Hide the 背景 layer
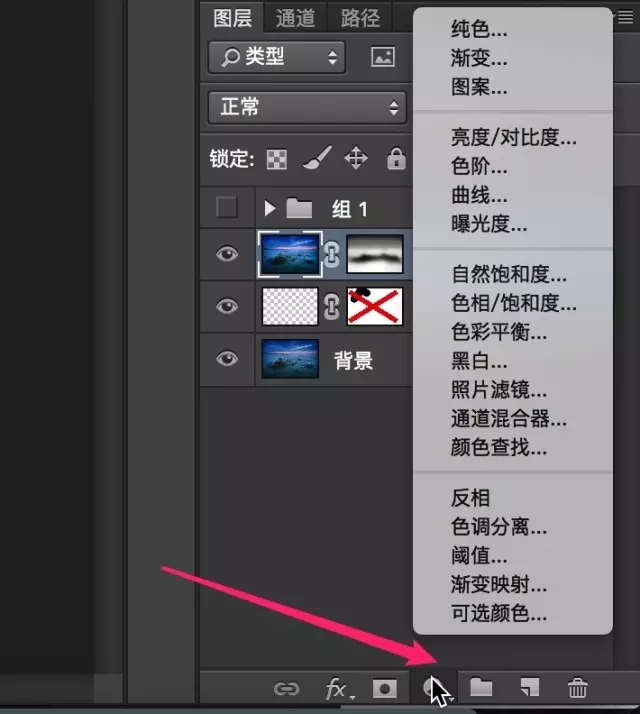Image resolution: width=640 pixels, height=714 pixels. 228,359
